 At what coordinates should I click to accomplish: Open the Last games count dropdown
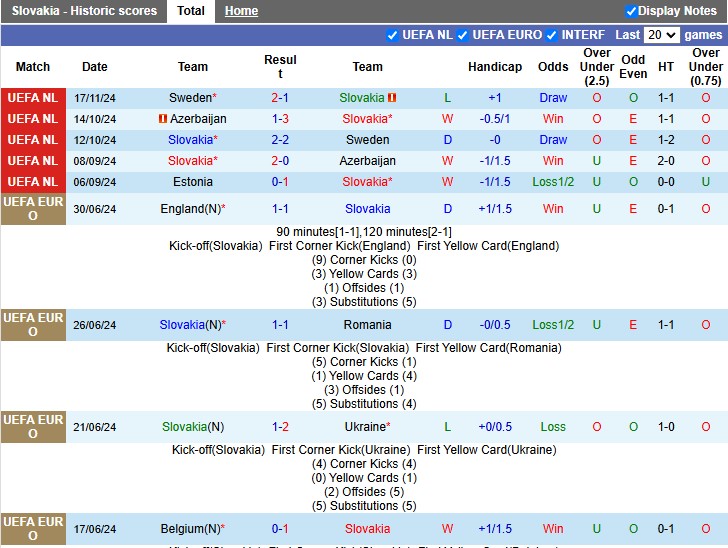661,35
